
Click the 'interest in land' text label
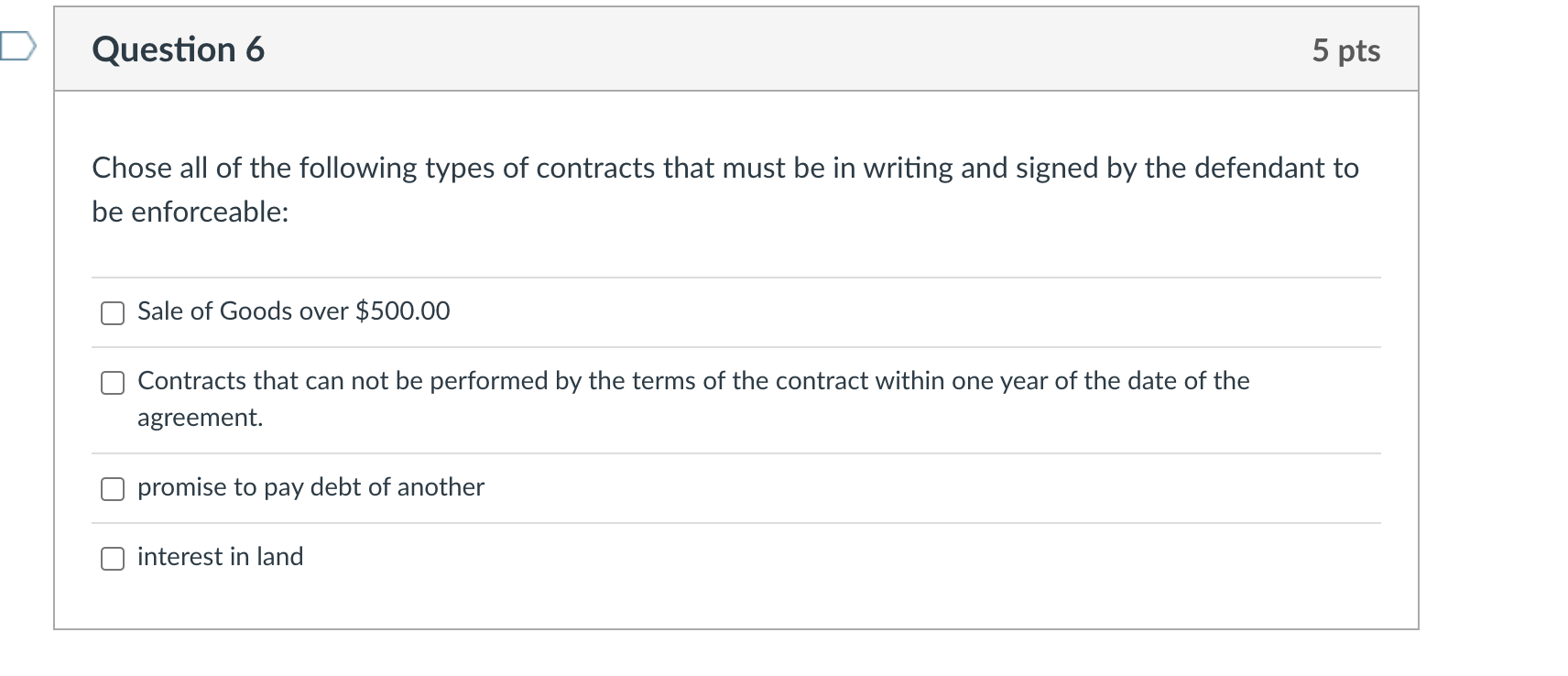coord(220,556)
